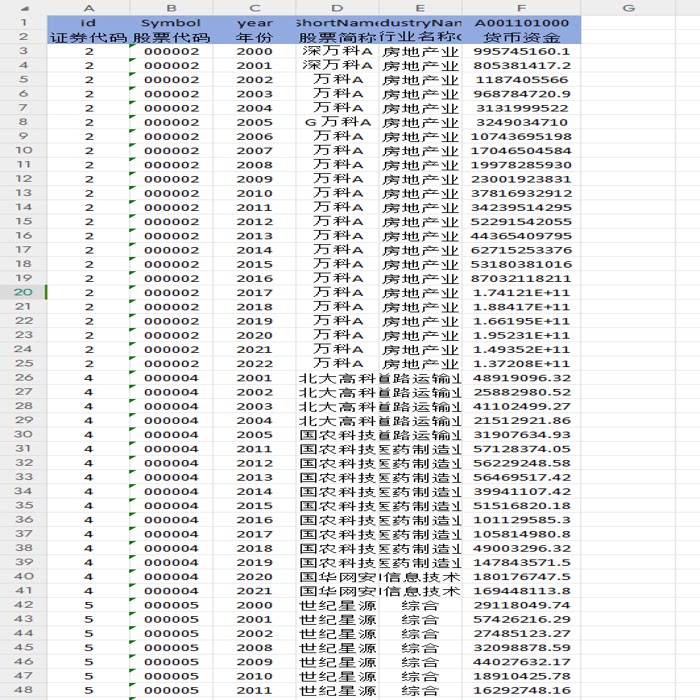
Task: Select the entire sheet with the corner triangle
Action: tap(23, 8)
